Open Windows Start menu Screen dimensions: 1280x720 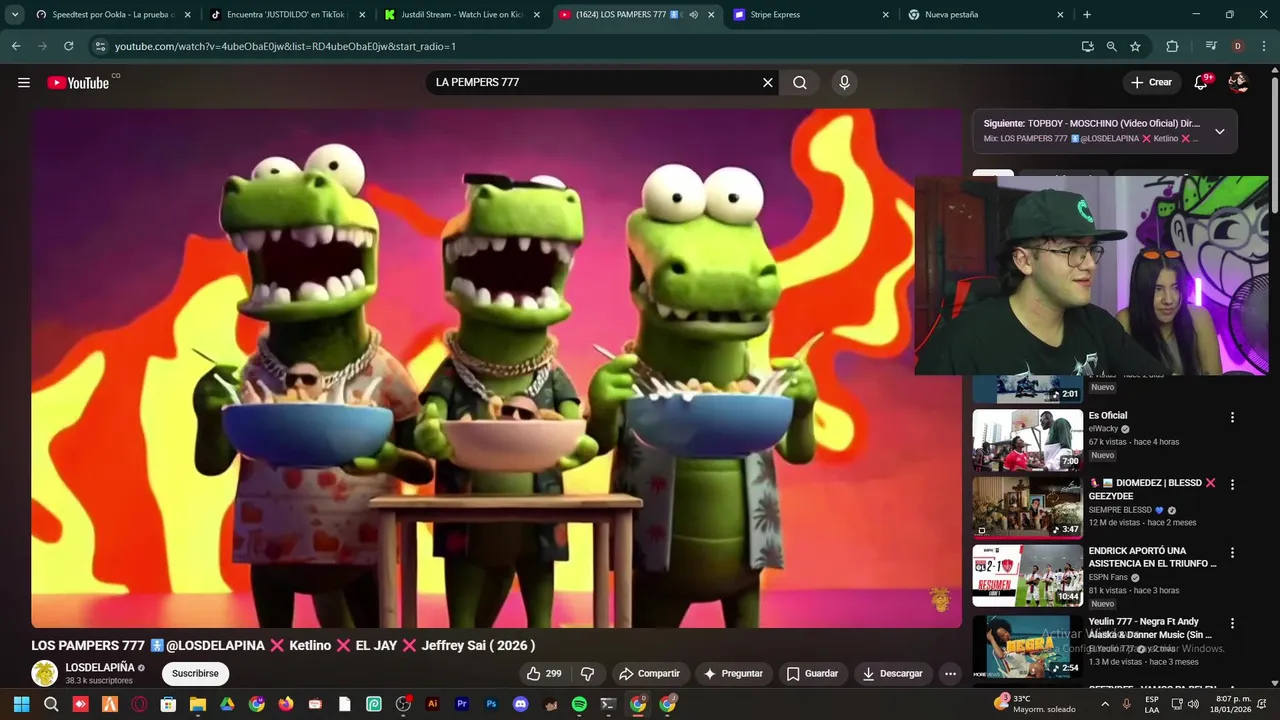[x=21, y=704]
